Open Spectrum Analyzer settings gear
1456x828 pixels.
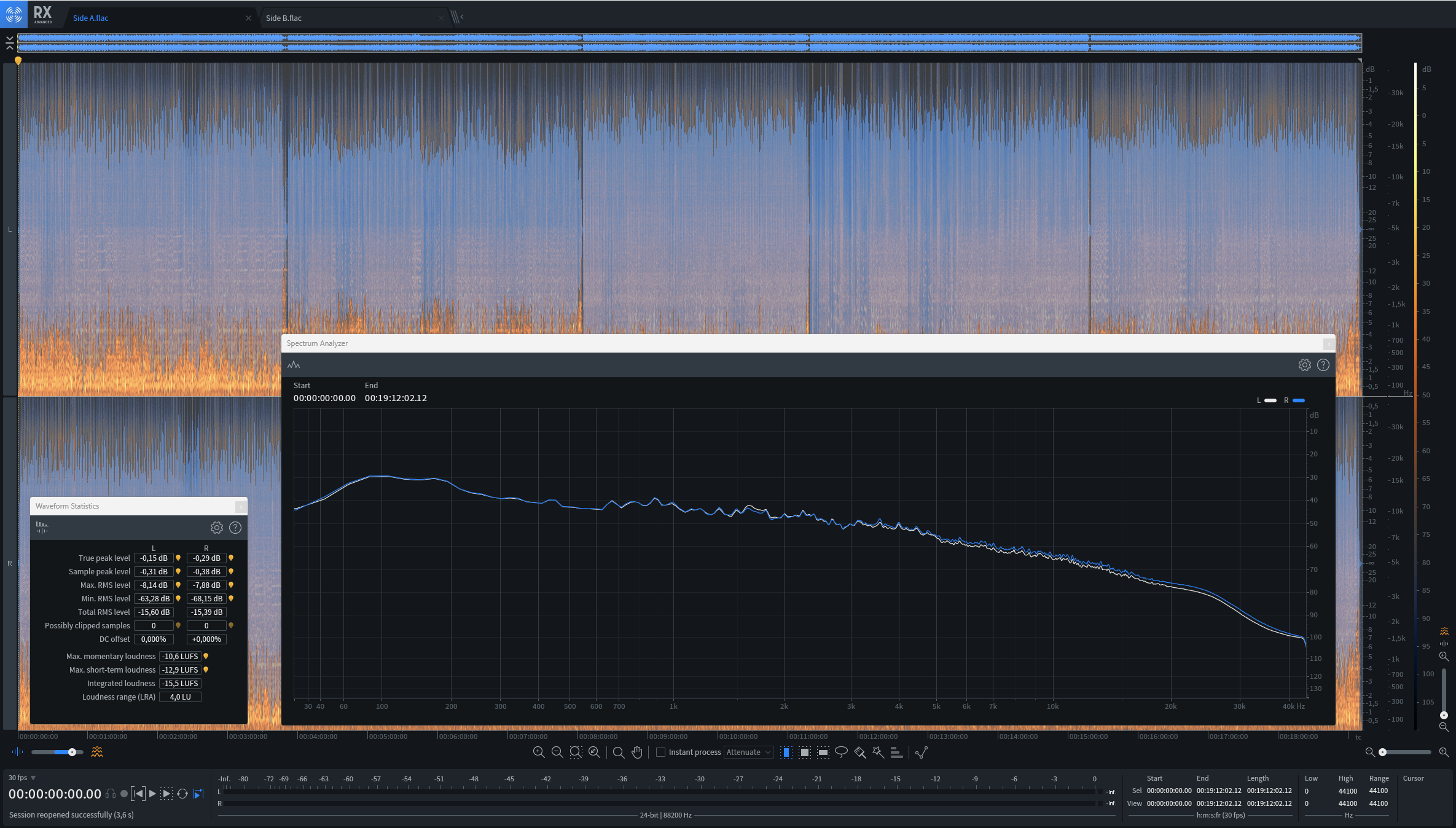[1304, 365]
